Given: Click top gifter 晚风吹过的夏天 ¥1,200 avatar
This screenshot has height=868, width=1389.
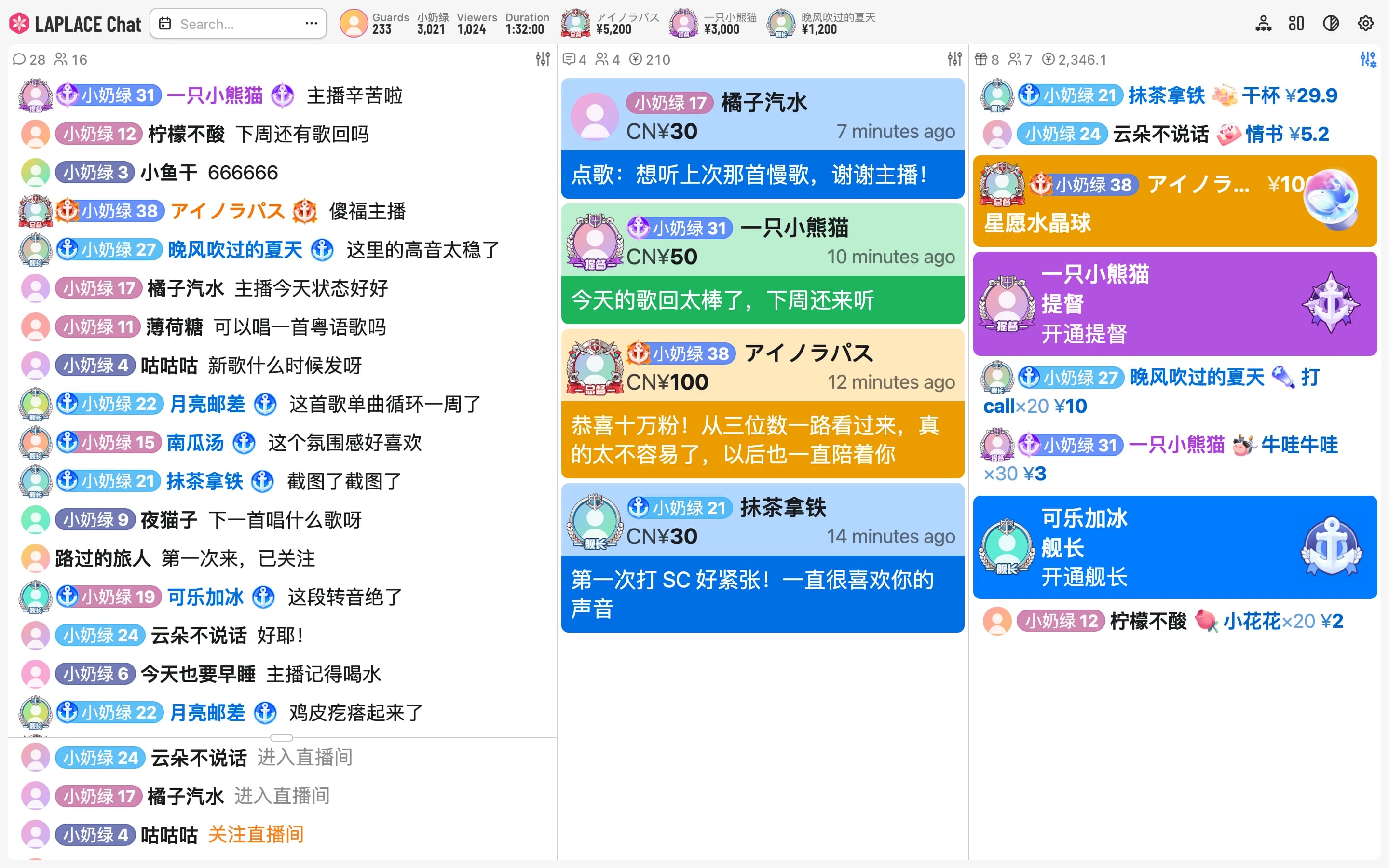Looking at the screenshot, I should pos(781,24).
